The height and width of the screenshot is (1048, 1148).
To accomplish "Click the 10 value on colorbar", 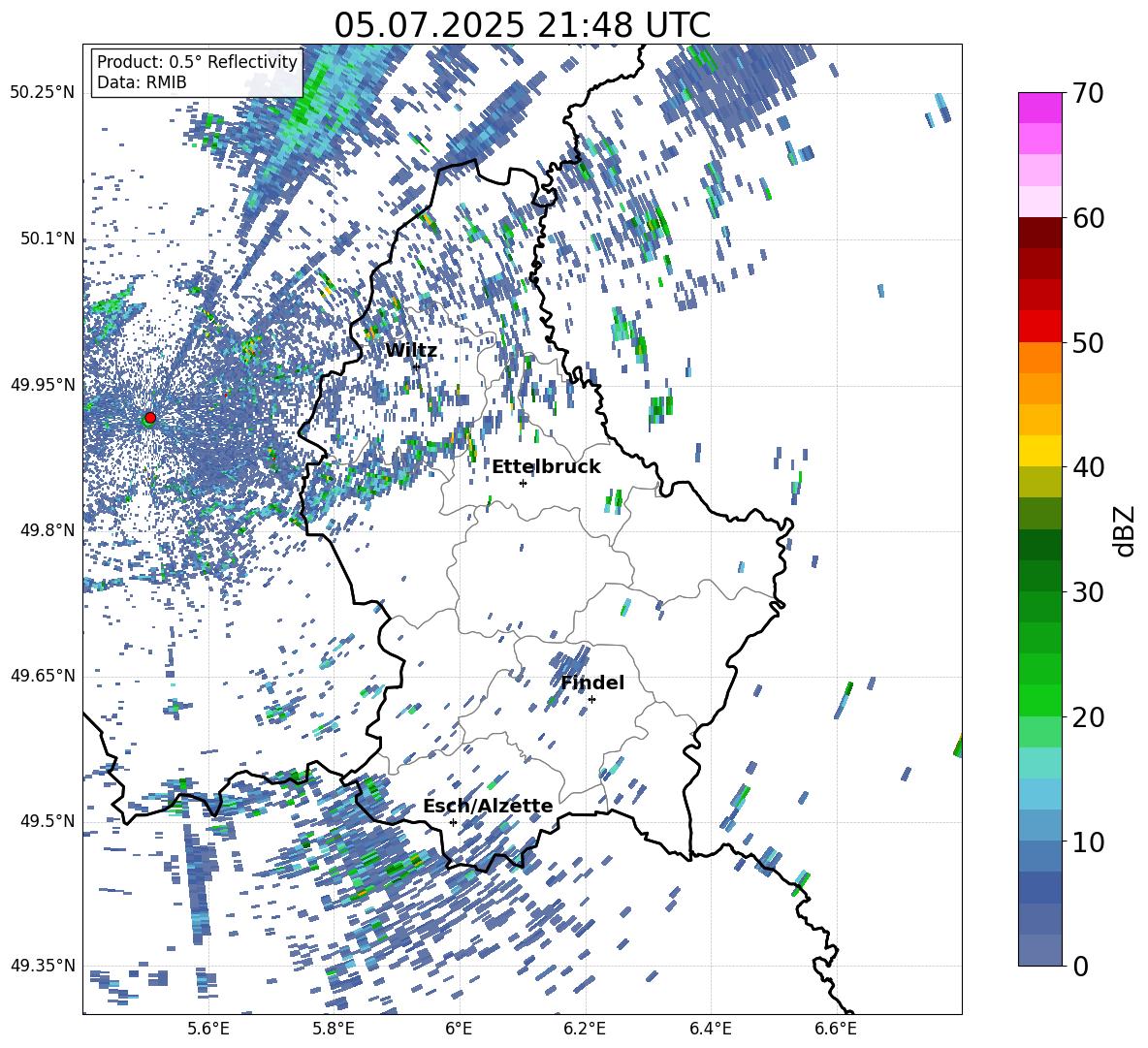I will pos(1088,842).
